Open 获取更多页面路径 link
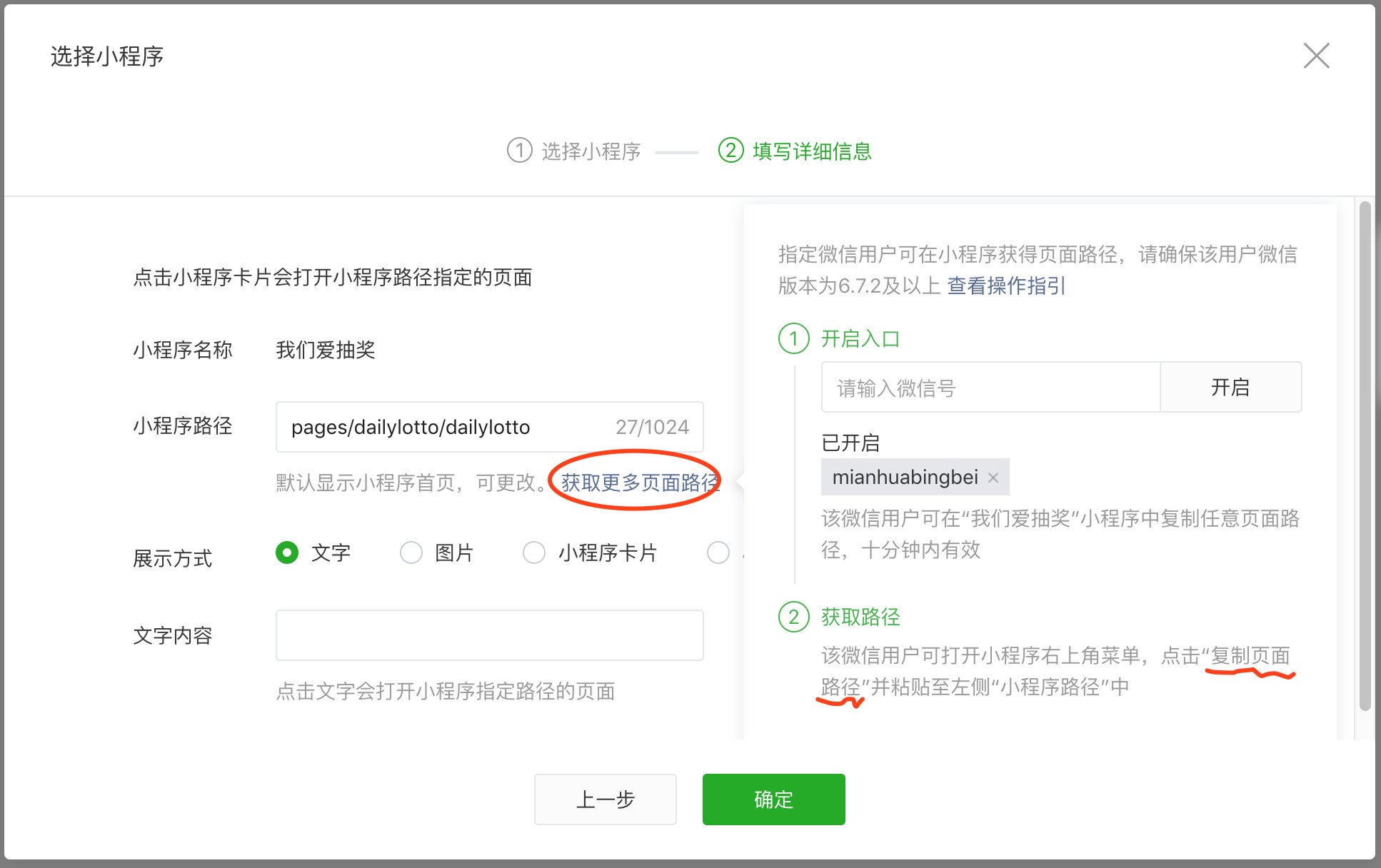Screen dimensions: 1381x868 [x=639, y=483]
